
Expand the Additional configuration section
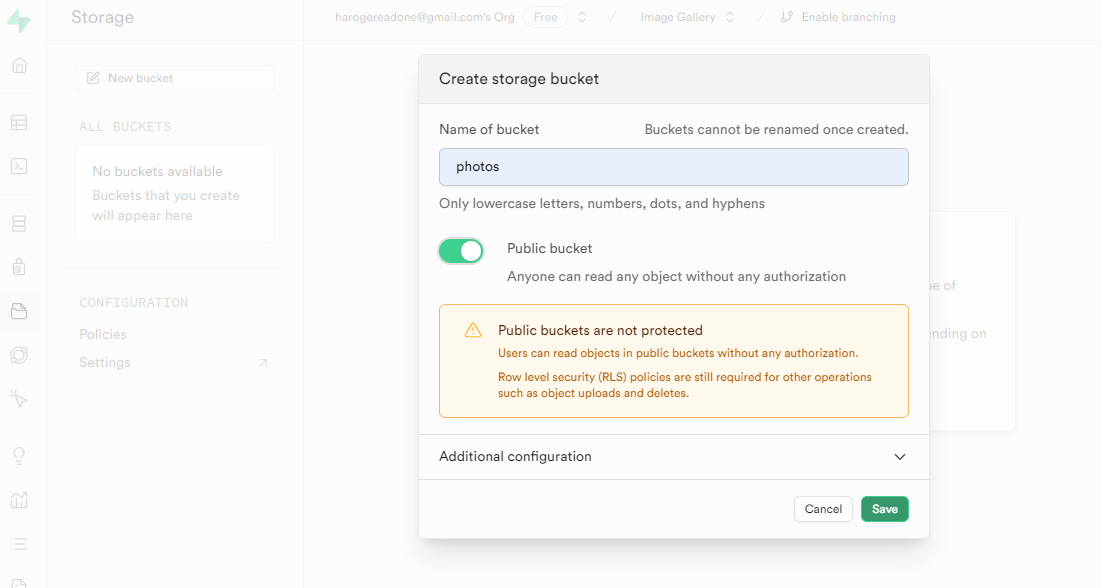pyautogui.click(x=673, y=457)
